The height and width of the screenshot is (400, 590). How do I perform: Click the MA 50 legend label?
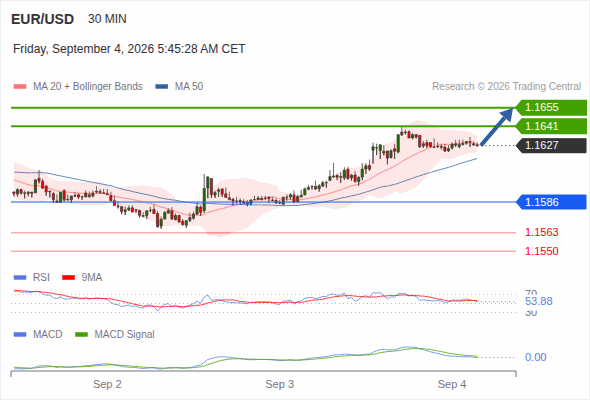(x=189, y=87)
